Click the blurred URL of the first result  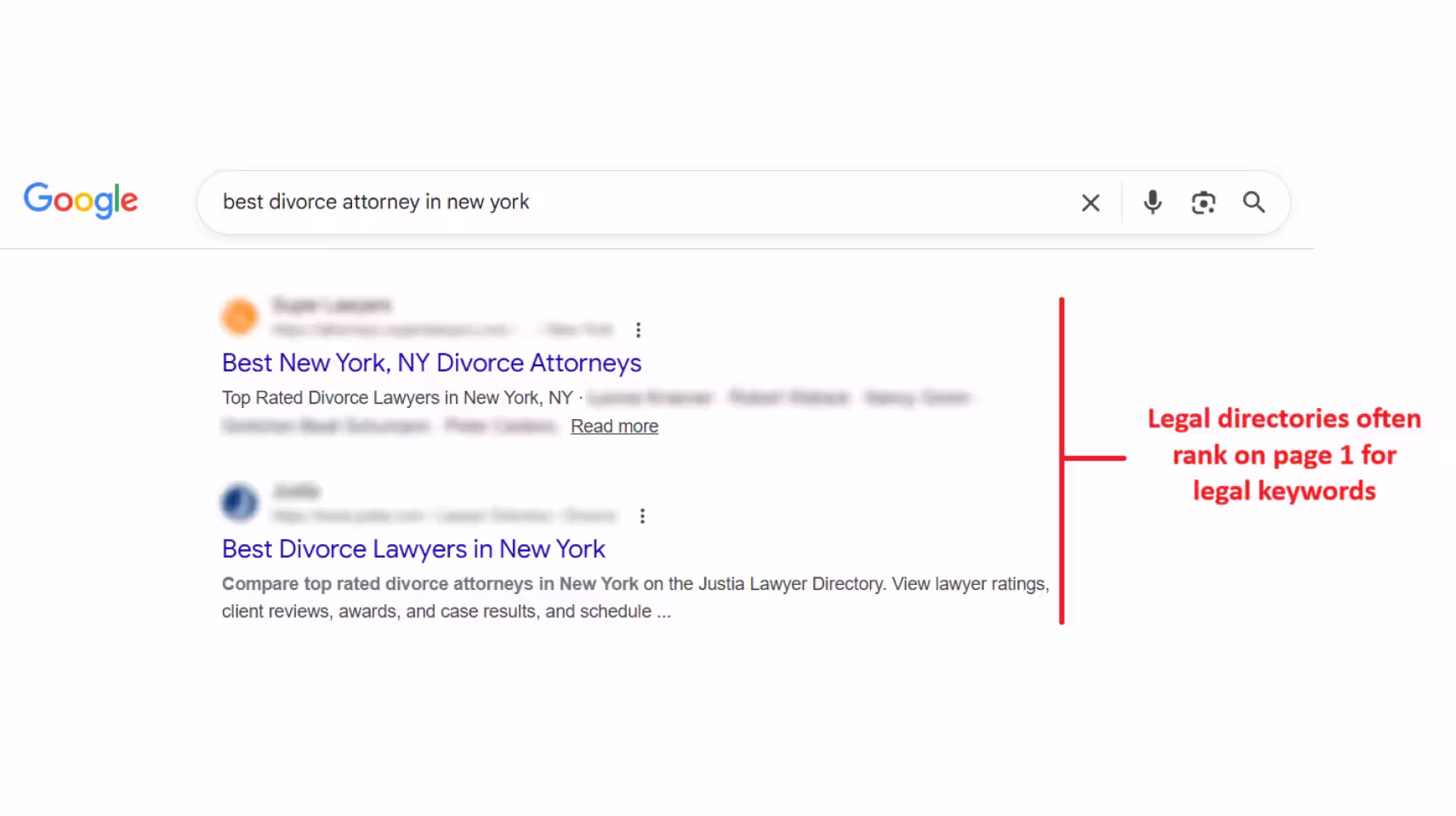click(x=442, y=330)
